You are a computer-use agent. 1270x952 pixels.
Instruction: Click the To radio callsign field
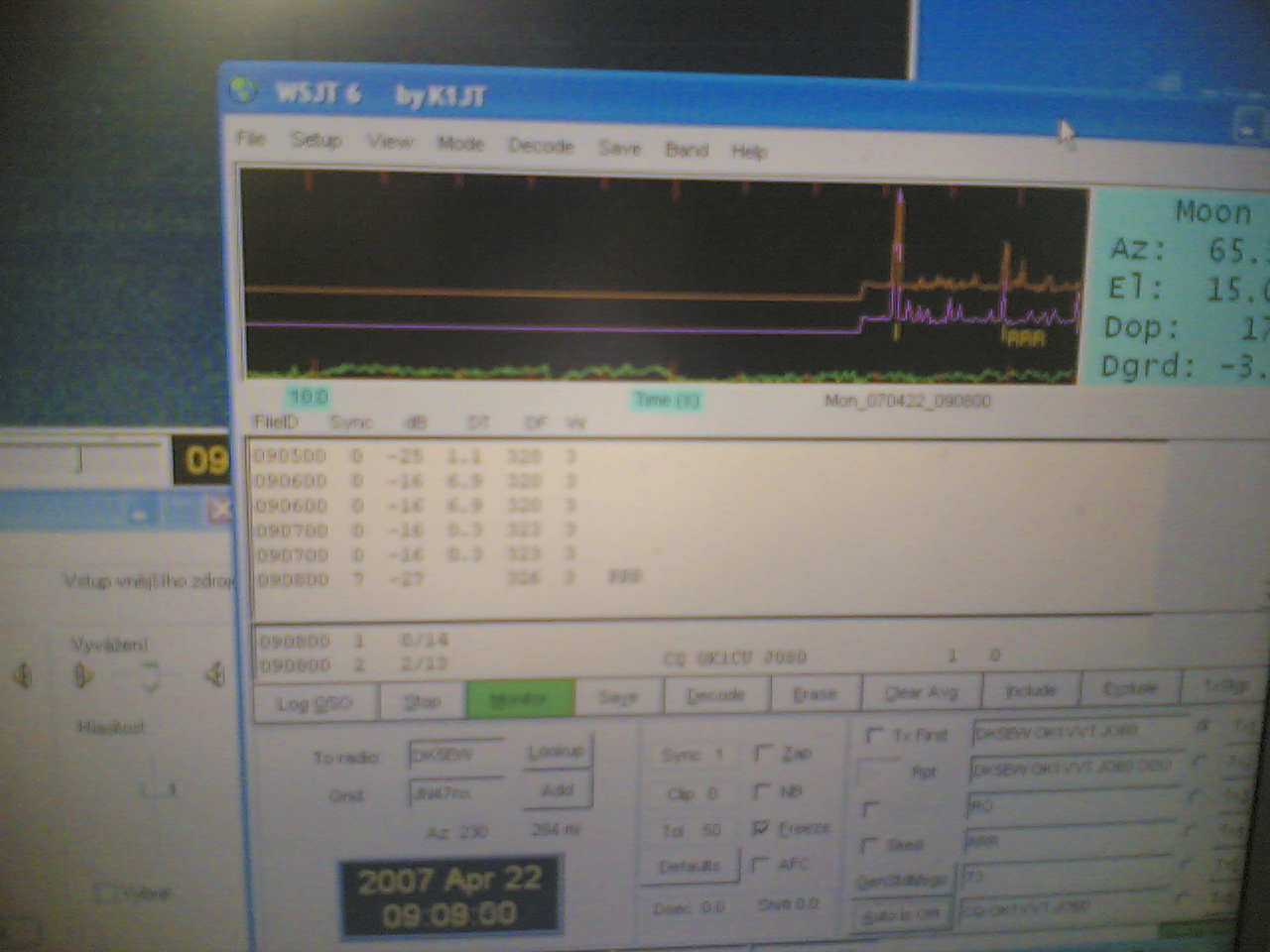tap(456, 755)
